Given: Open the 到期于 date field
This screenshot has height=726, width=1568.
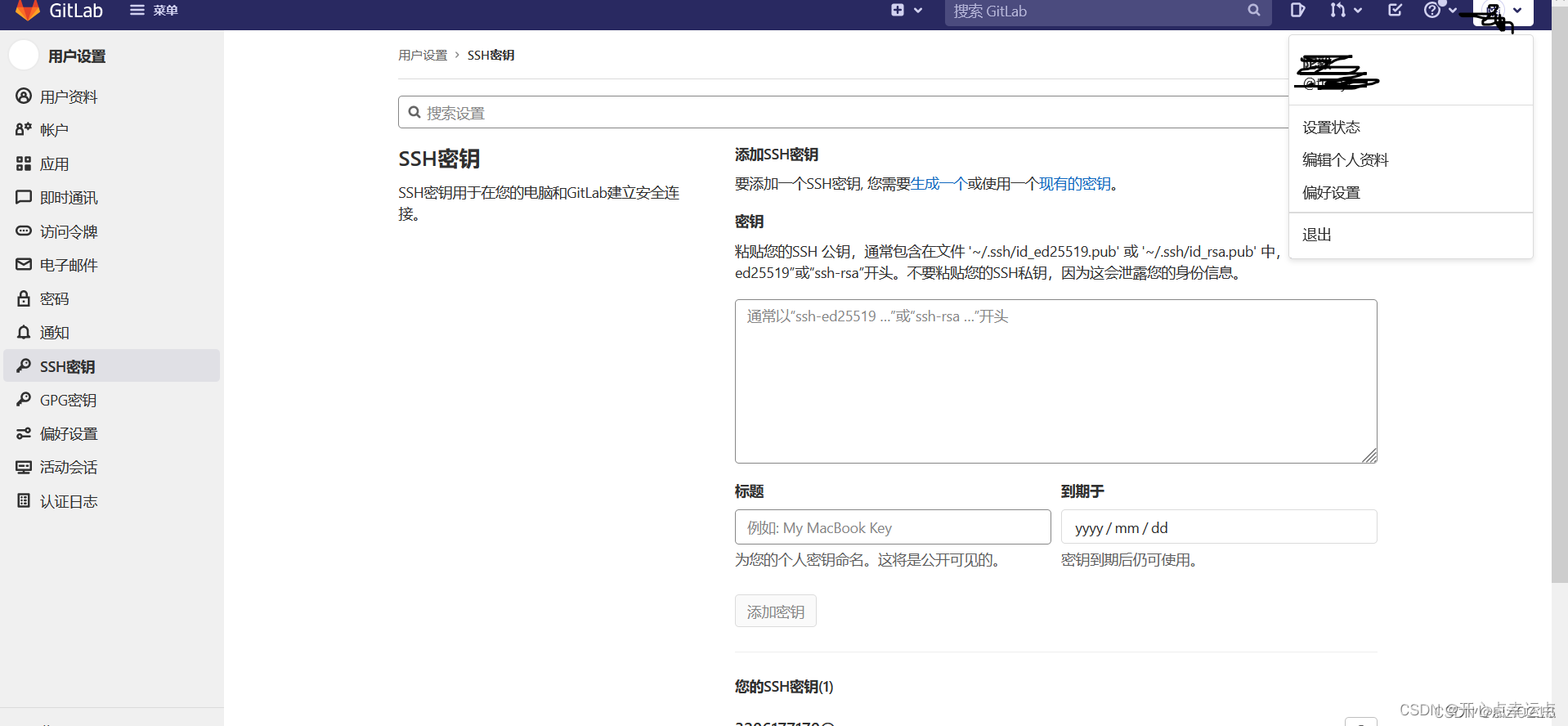Looking at the screenshot, I should click(x=1219, y=527).
